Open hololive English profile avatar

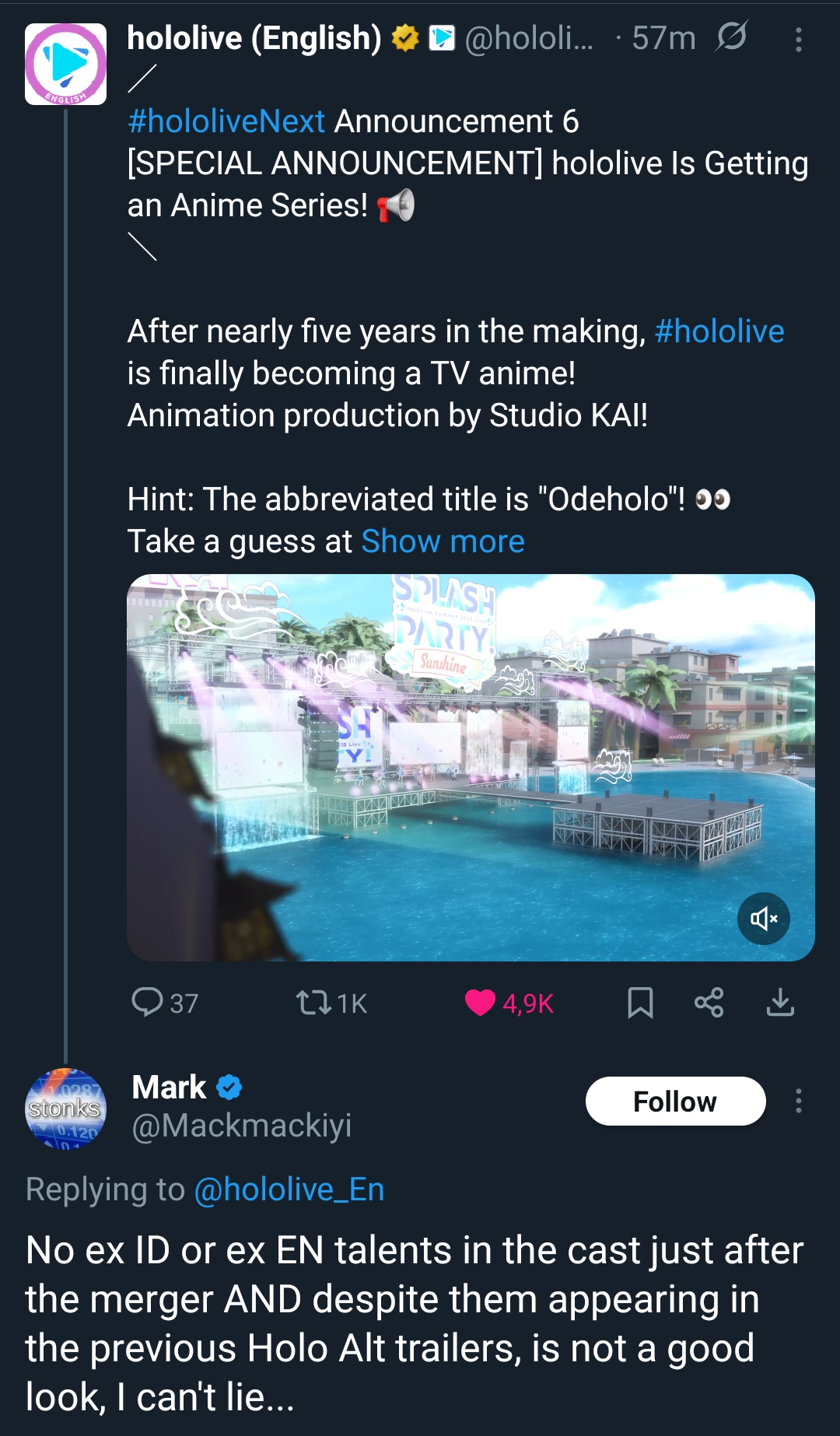(65, 64)
